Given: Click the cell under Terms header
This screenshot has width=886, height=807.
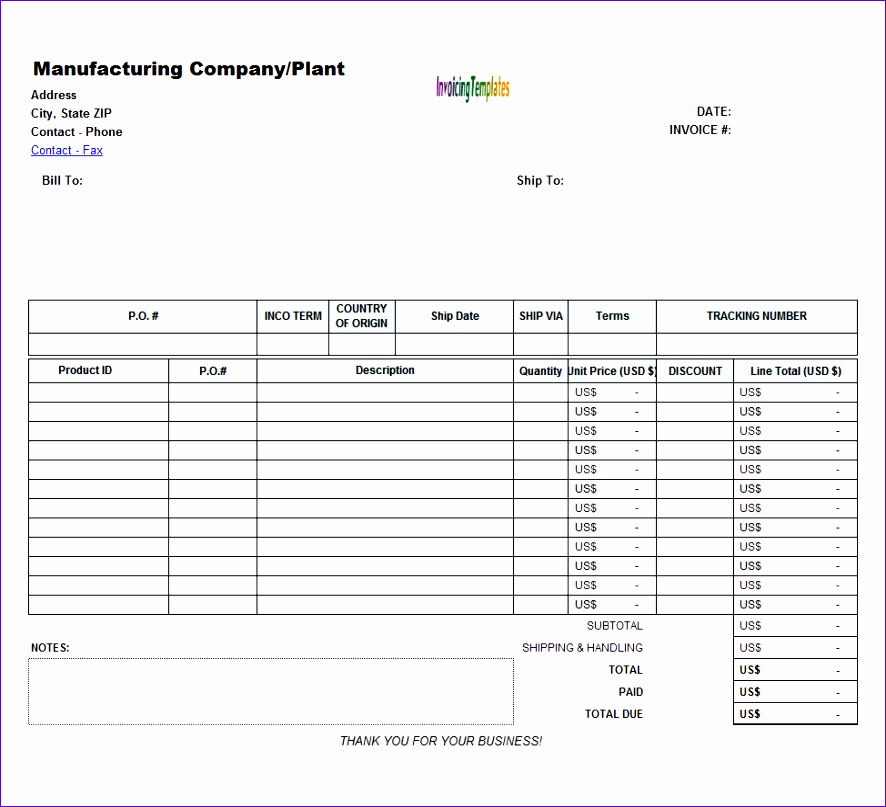Looking at the screenshot, I should coord(612,344).
